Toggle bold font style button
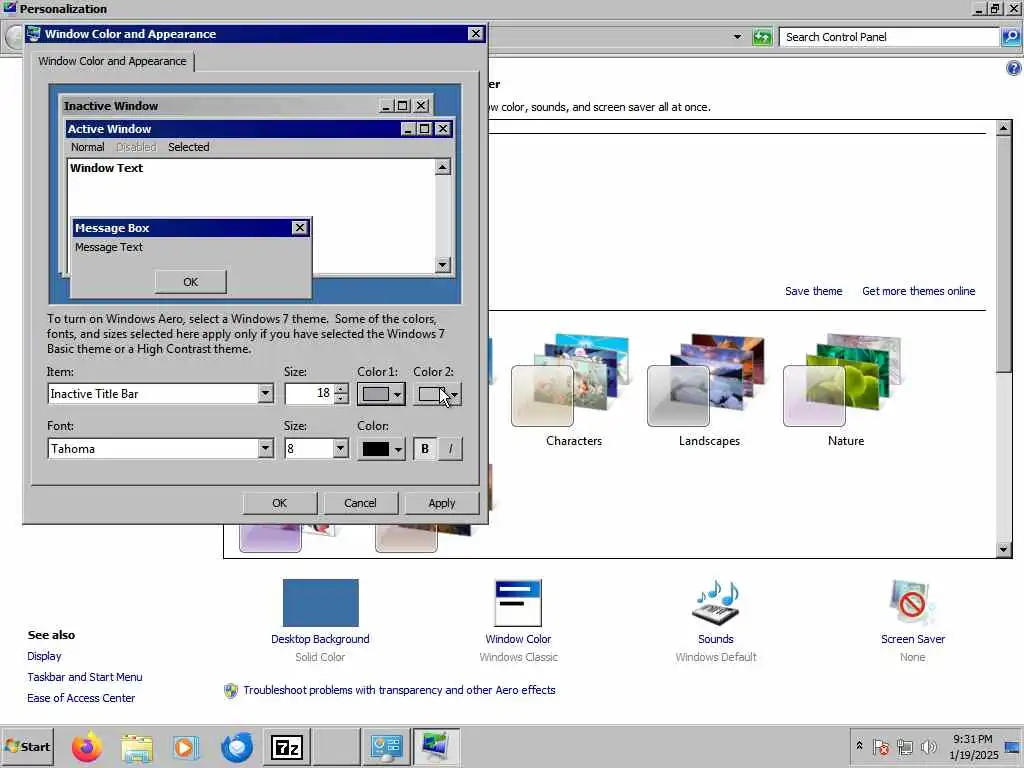1024x768 pixels. [425, 449]
